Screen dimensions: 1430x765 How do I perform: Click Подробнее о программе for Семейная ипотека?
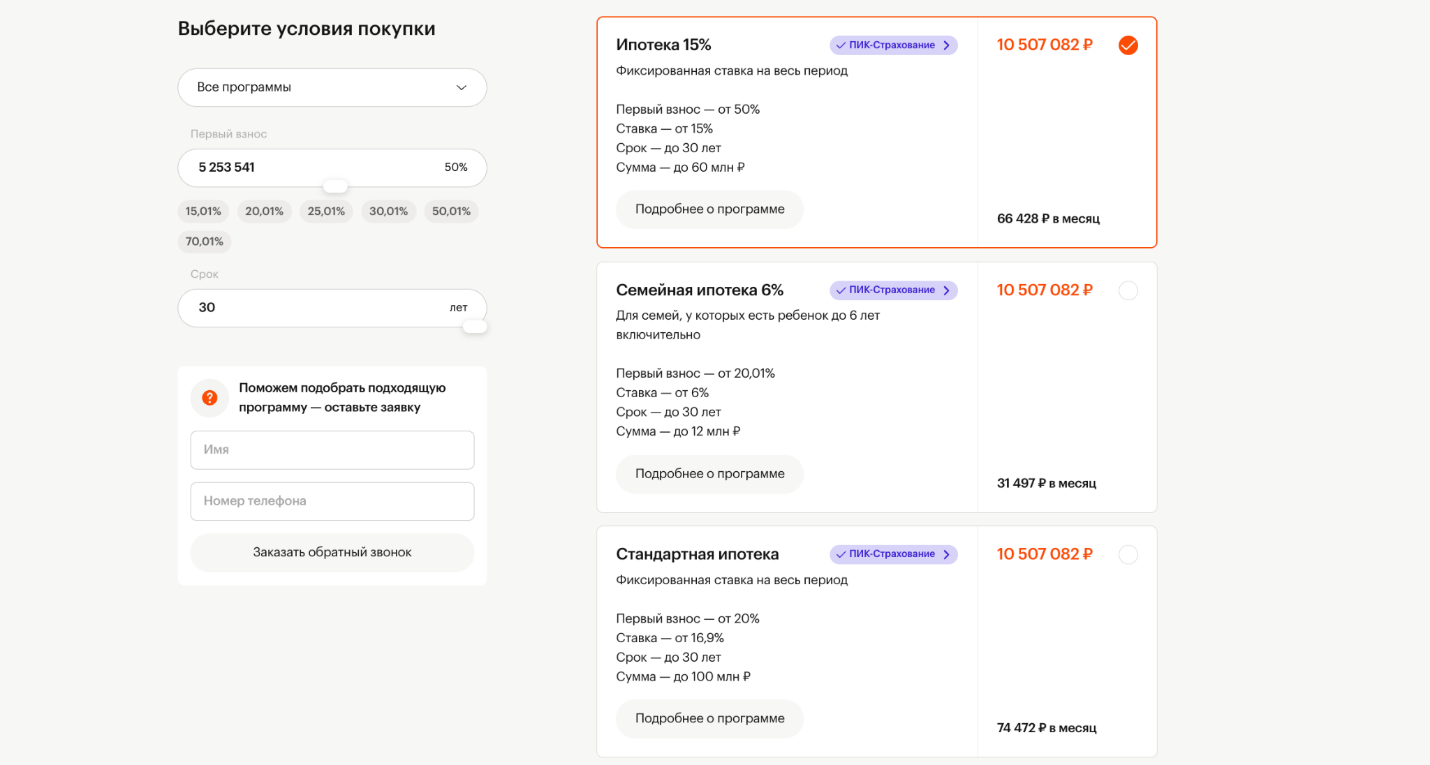pos(709,473)
